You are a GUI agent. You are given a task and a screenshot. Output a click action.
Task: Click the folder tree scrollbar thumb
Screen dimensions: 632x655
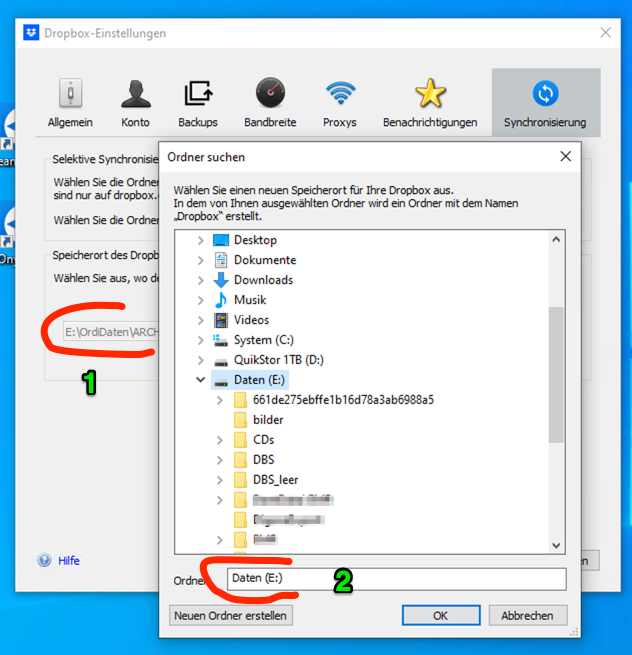click(556, 375)
